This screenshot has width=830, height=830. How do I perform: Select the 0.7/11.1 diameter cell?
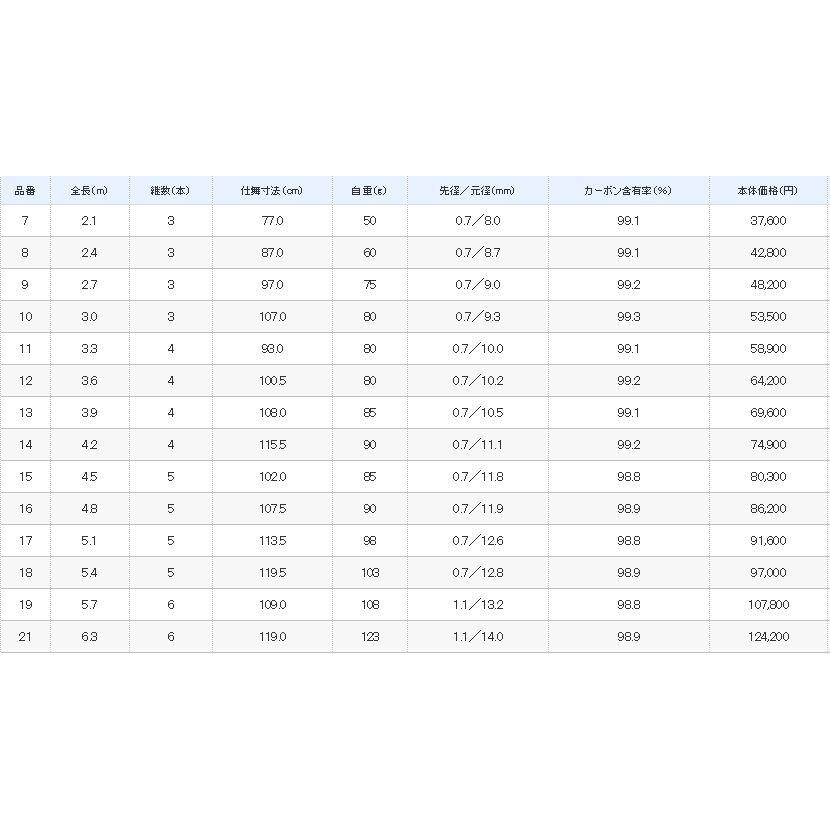coord(477,445)
